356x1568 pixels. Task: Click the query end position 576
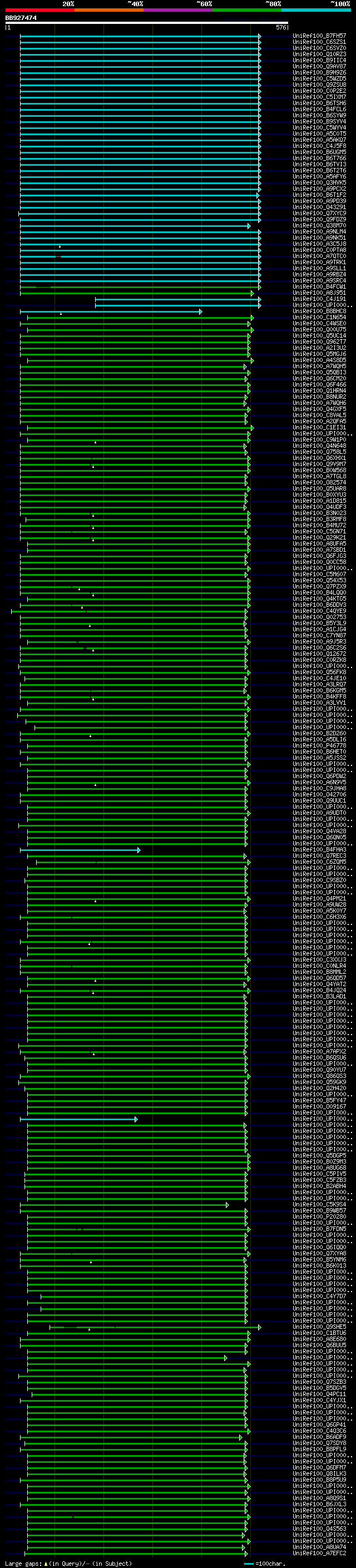[280, 27]
